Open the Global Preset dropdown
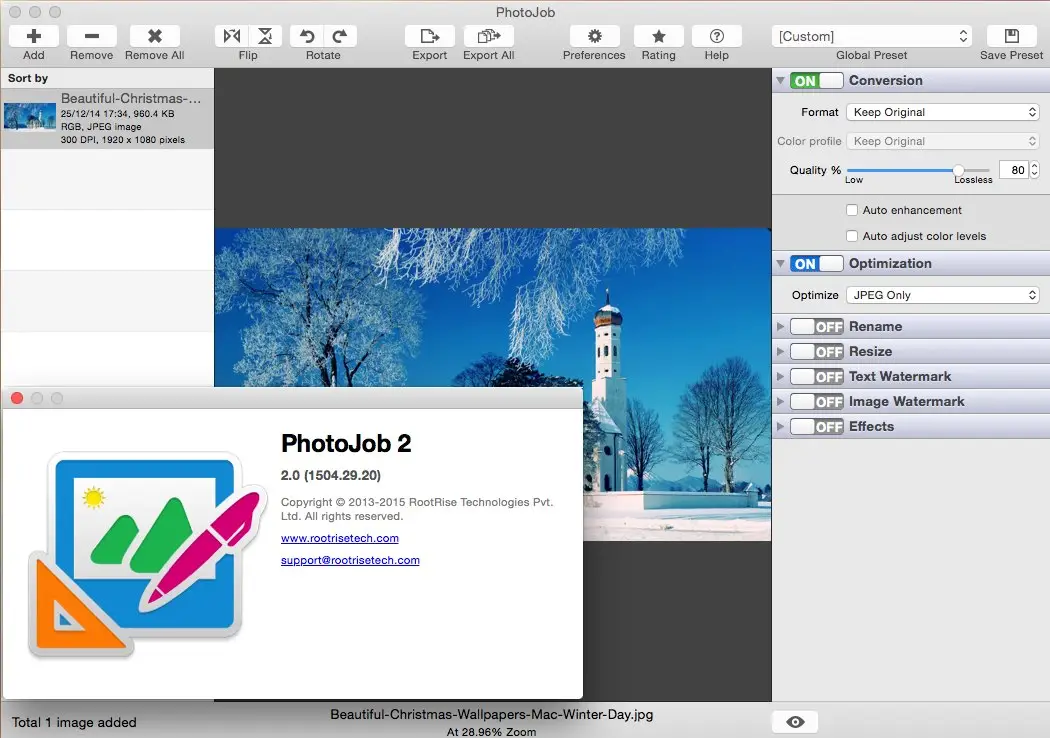The image size is (1050, 738). point(872,36)
